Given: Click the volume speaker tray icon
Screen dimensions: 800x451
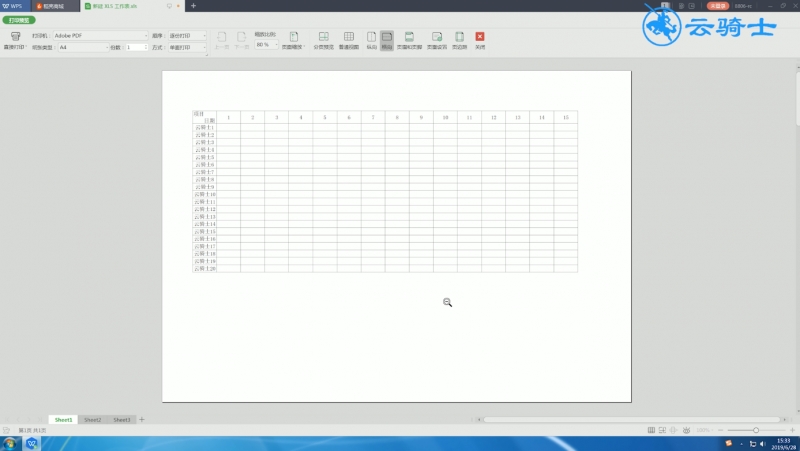Looking at the screenshot, I should [x=763, y=443].
